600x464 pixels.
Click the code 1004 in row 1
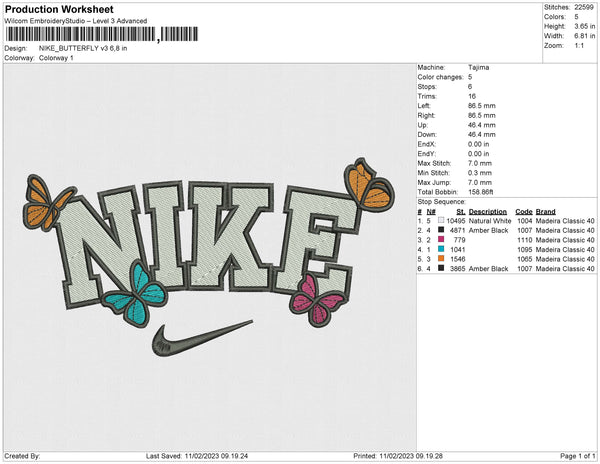pyautogui.click(x=525, y=221)
